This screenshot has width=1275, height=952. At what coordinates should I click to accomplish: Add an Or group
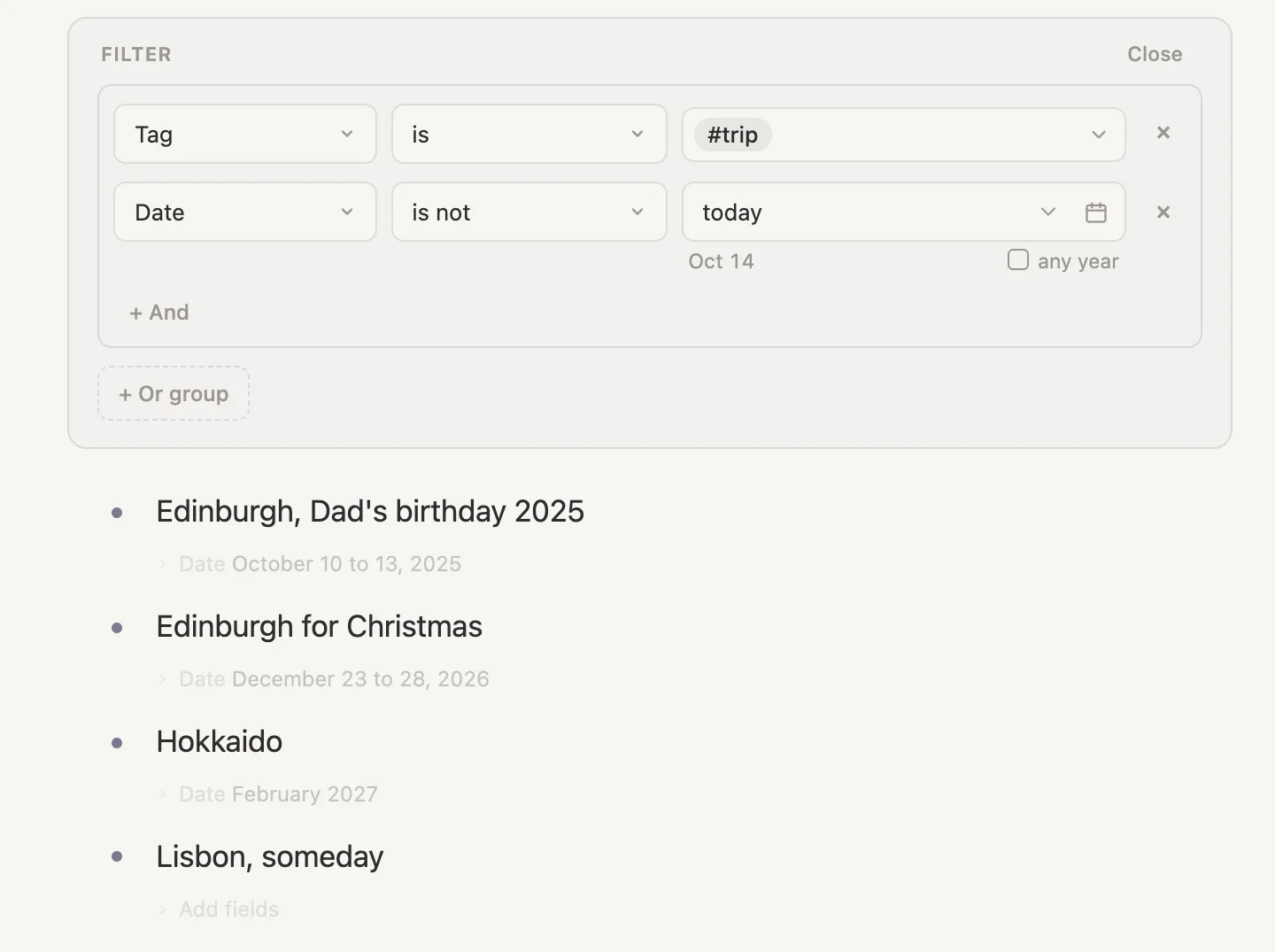pos(174,393)
